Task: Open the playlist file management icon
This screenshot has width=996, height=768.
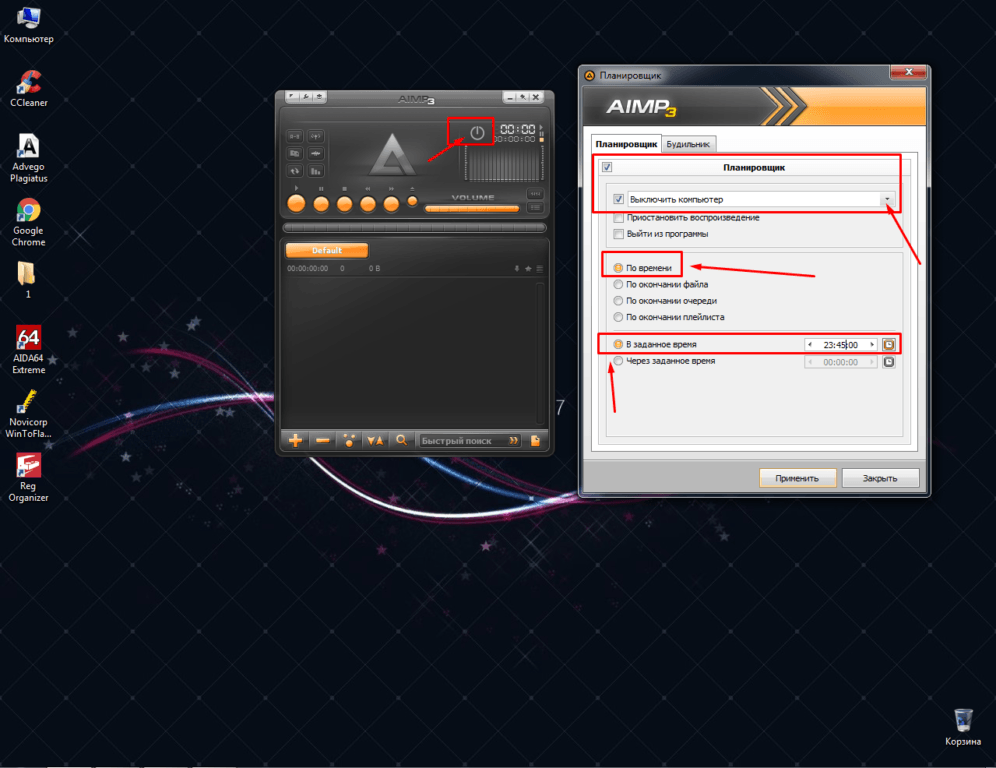Action: point(535,440)
